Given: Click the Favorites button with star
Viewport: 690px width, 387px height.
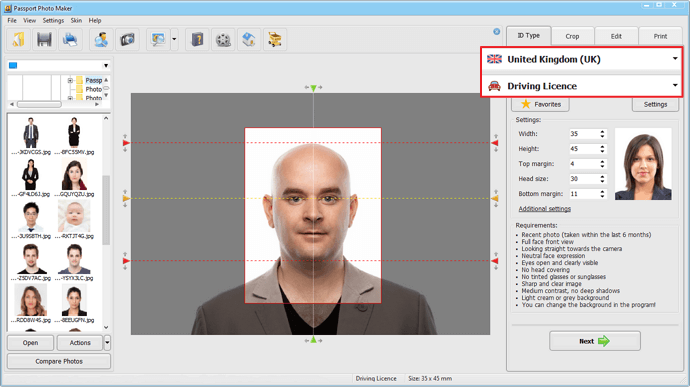Looking at the screenshot, I should [540, 104].
